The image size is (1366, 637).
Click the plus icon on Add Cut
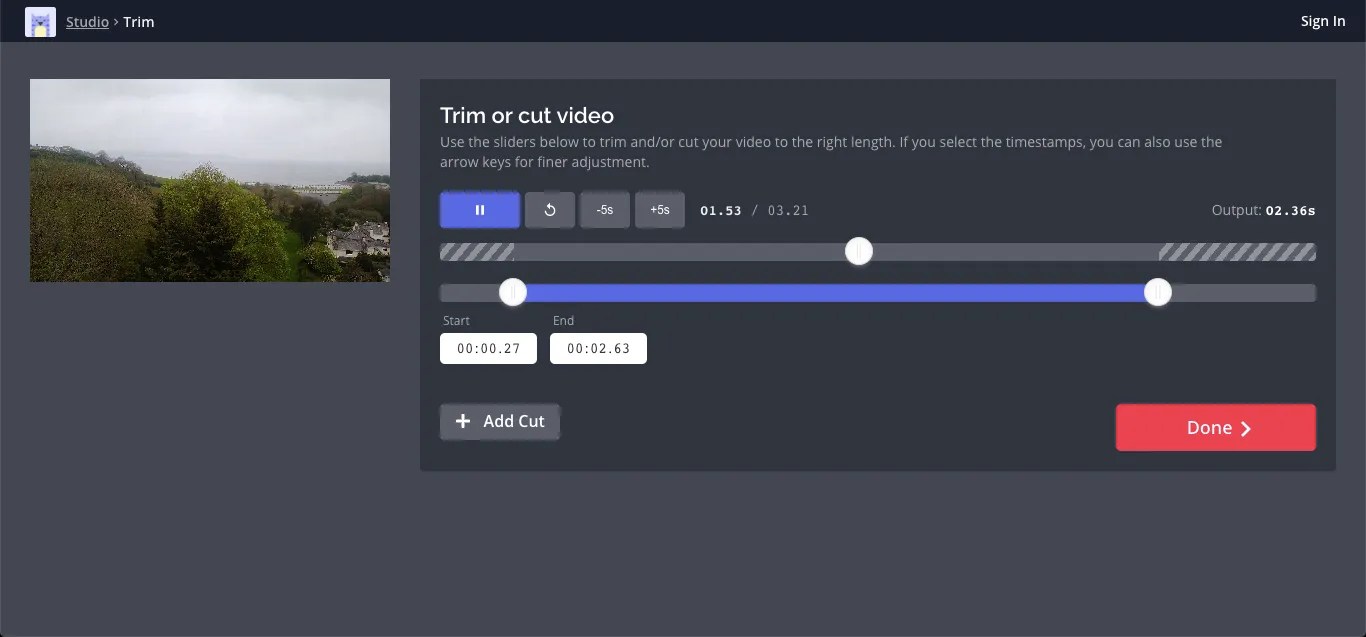pyautogui.click(x=463, y=421)
